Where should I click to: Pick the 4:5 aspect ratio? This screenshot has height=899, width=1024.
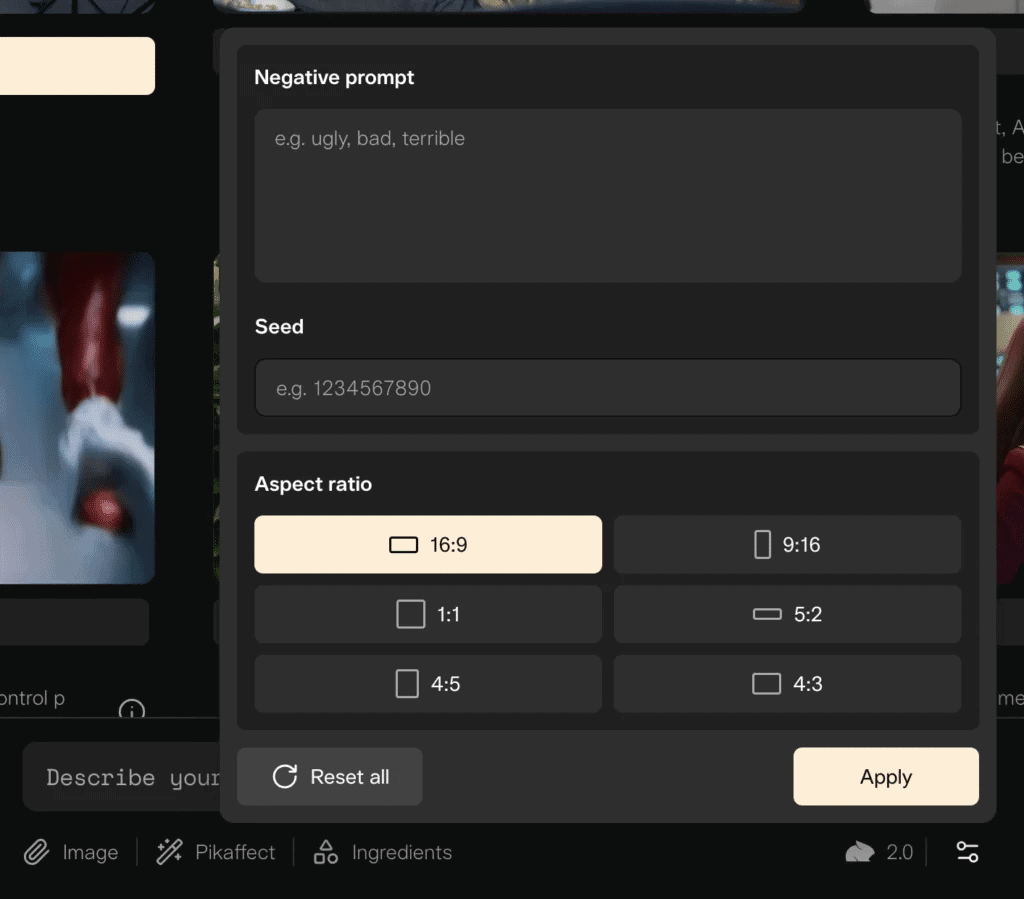(x=428, y=684)
